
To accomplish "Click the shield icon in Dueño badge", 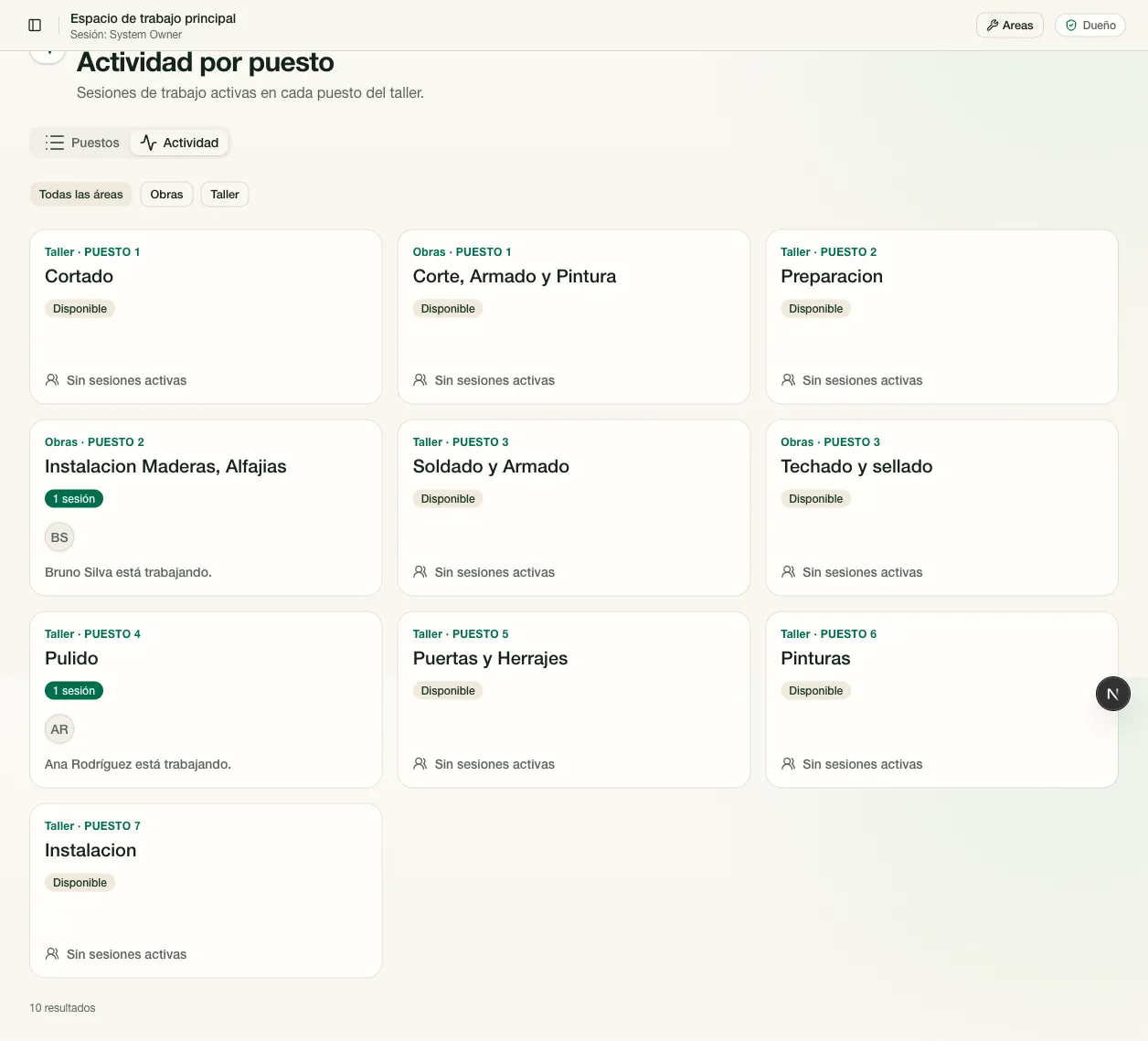I will pyautogui.click(x=1071, y=26).
